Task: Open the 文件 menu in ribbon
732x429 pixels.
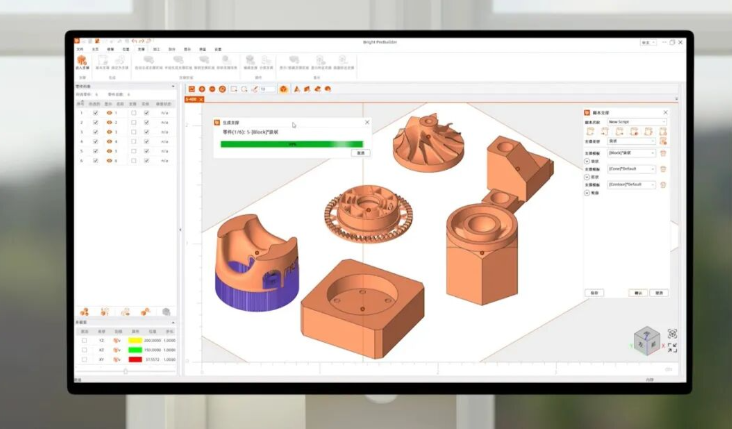Action: [x=80, y=49]
